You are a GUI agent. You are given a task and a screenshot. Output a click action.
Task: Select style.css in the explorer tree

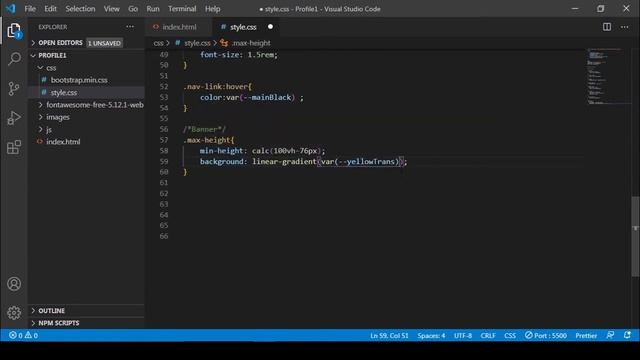[64, 93]
